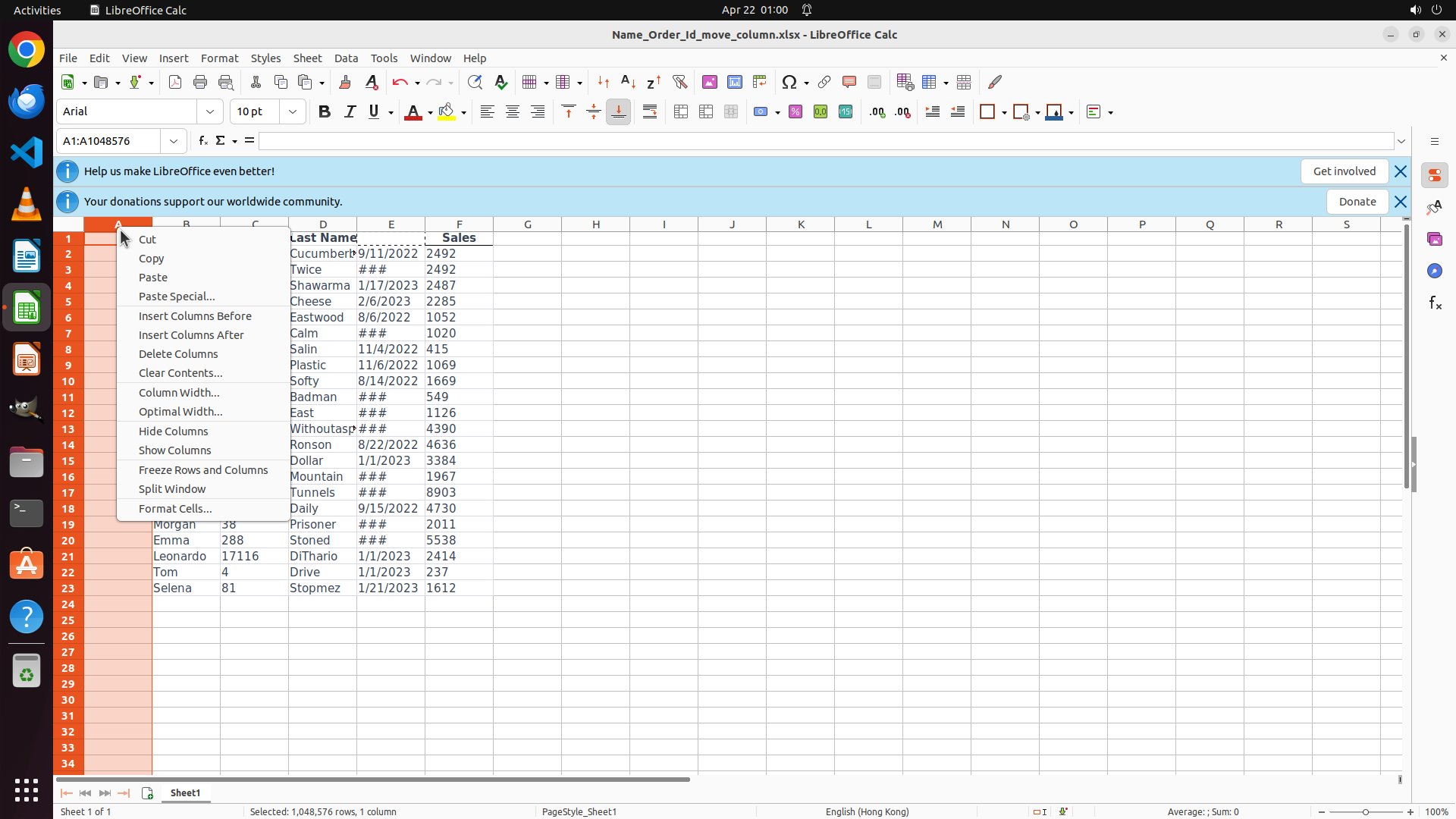Click the formula input line
1456x819 pixels.
pos(825,141)
